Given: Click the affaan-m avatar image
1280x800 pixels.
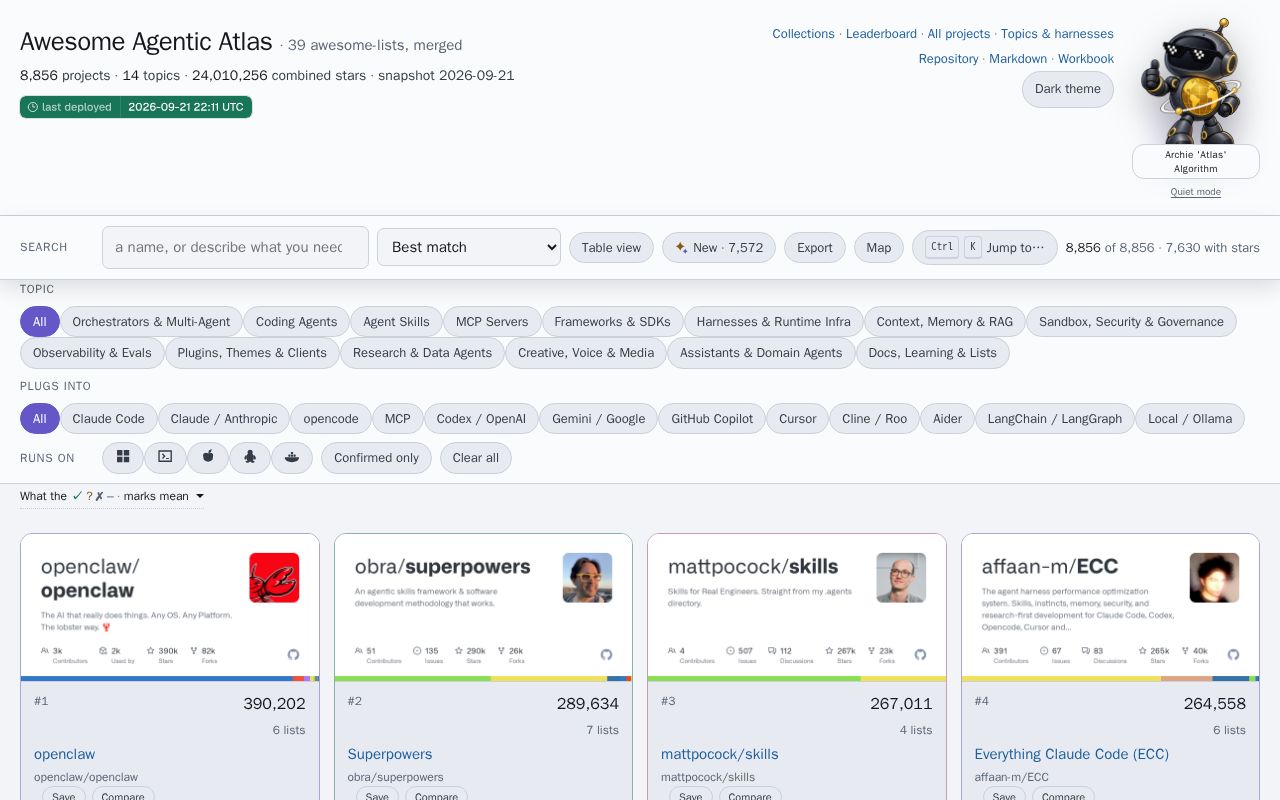Looking at the screenshot, I should (x=1214, y=578).
